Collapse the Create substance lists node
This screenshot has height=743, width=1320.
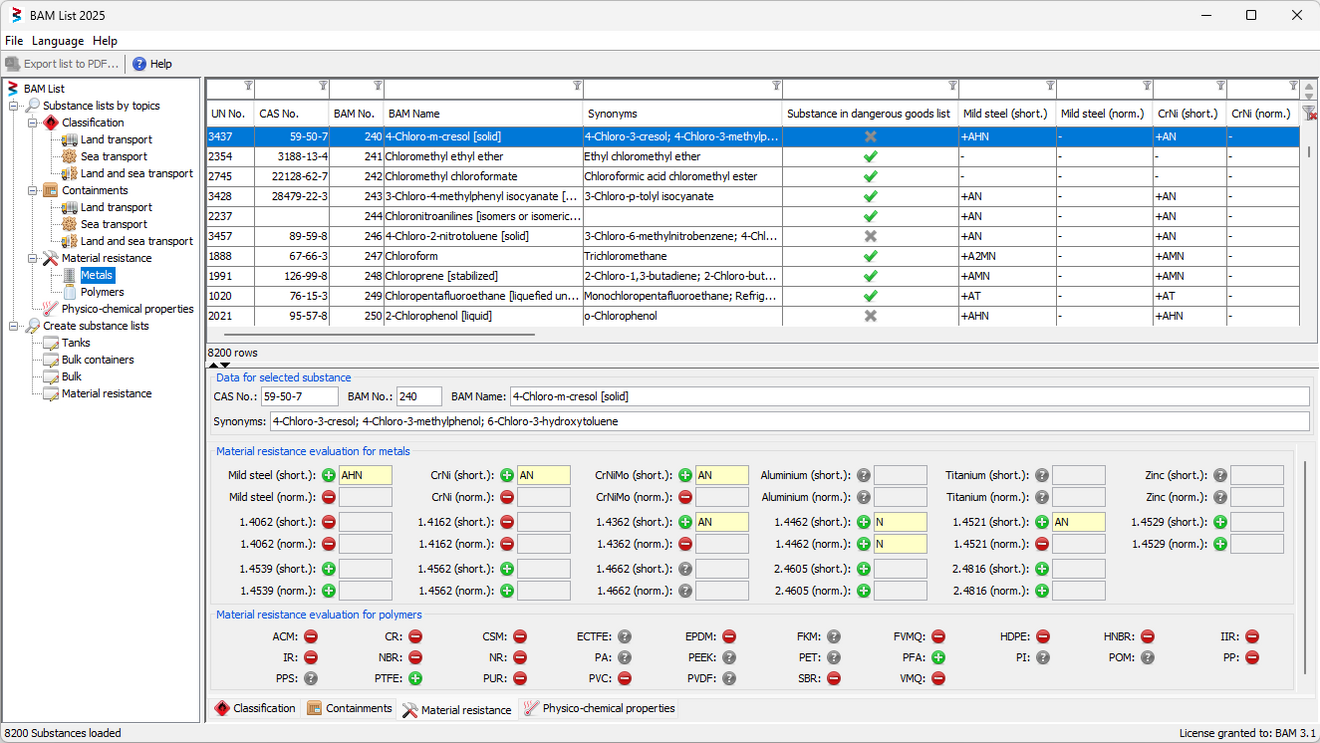click(x=13, y=326)
